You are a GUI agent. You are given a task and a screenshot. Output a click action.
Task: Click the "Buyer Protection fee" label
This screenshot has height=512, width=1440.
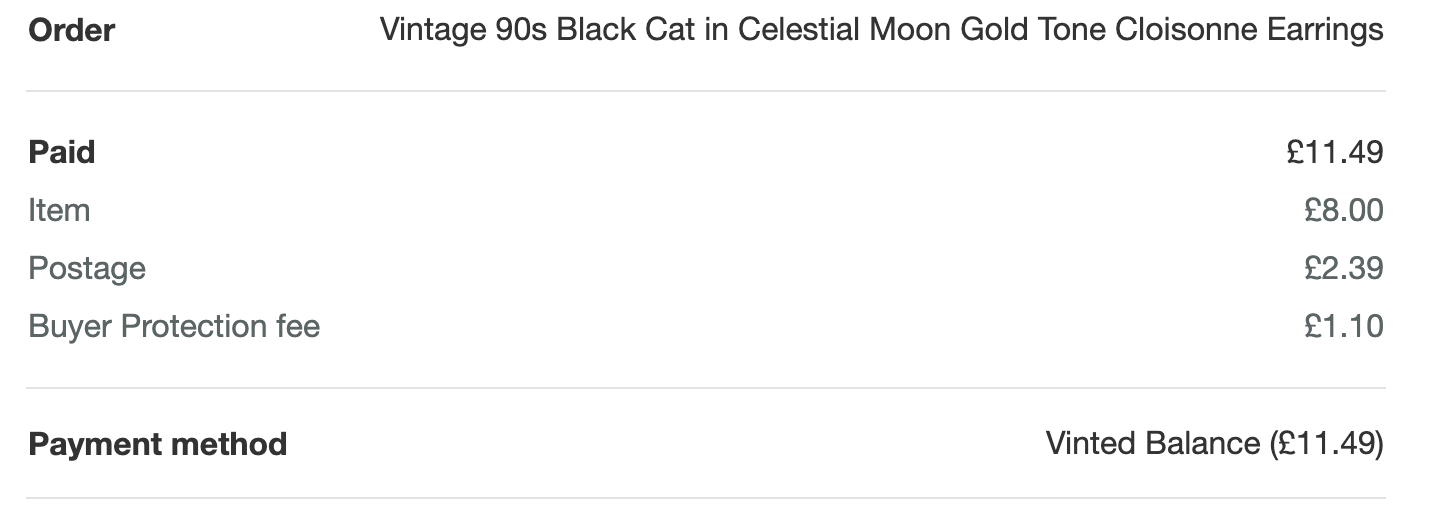pyautogui.click(x=174, y=326)
